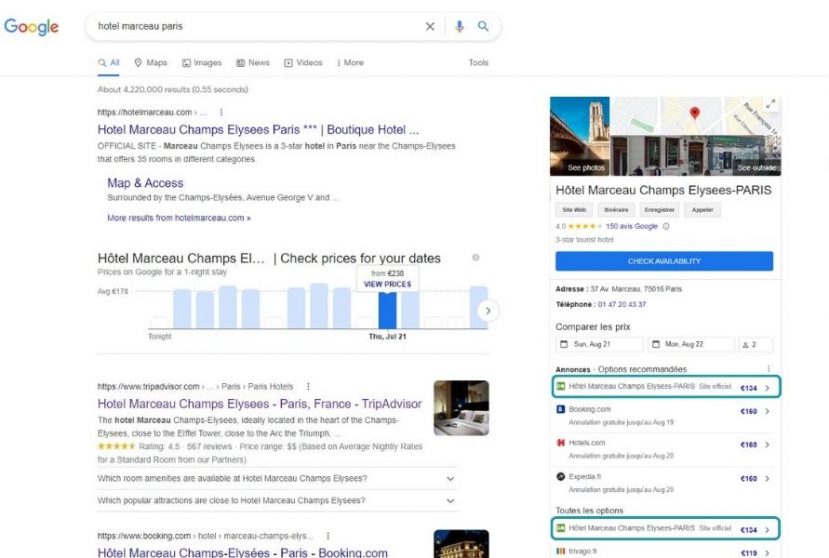Expand the map with the fullscreen icon

pos(771,104)
